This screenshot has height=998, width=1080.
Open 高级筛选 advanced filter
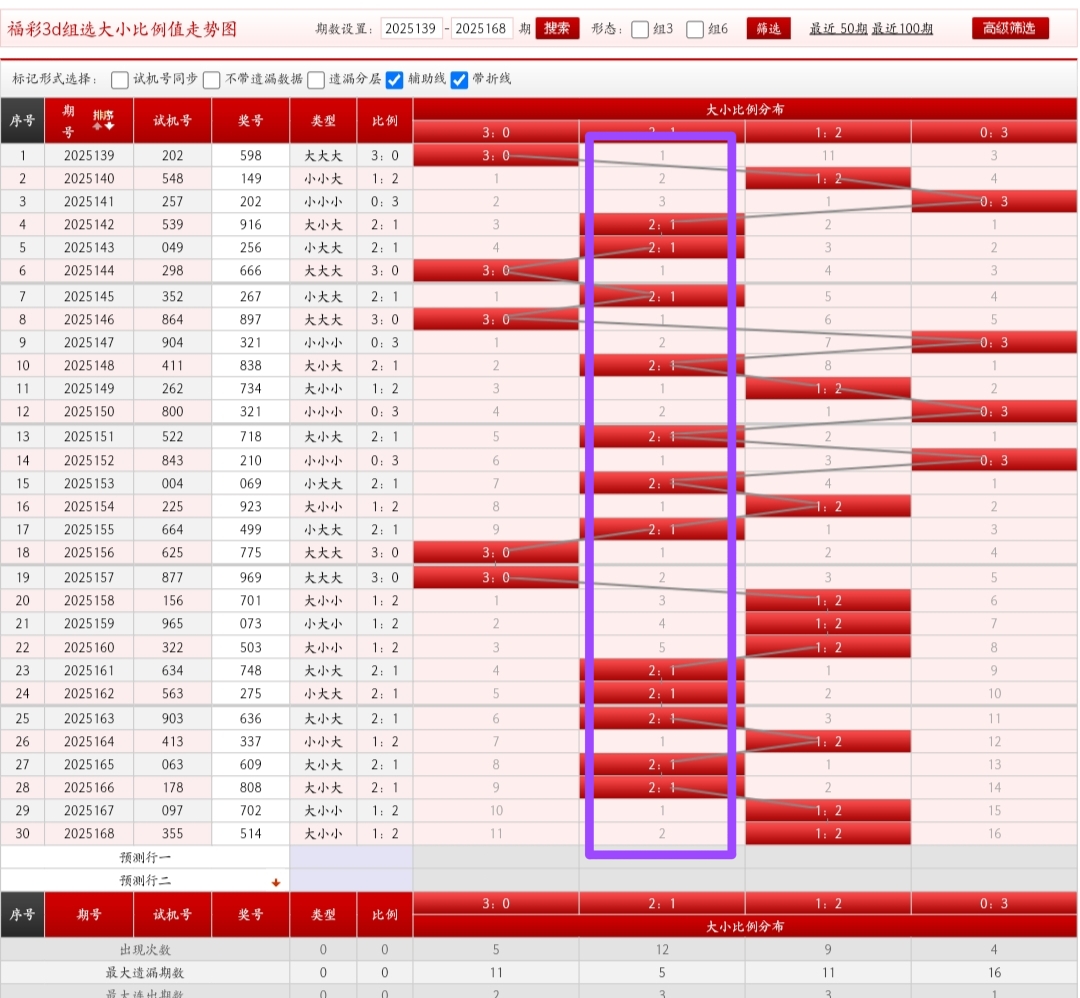tap(1010, 28)
